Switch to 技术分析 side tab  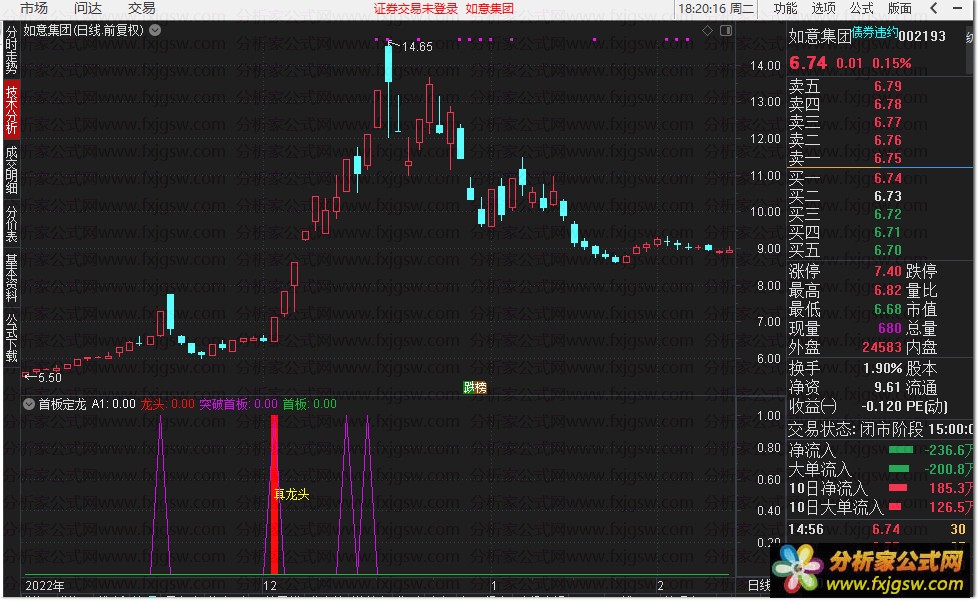[x=11, y=110]
